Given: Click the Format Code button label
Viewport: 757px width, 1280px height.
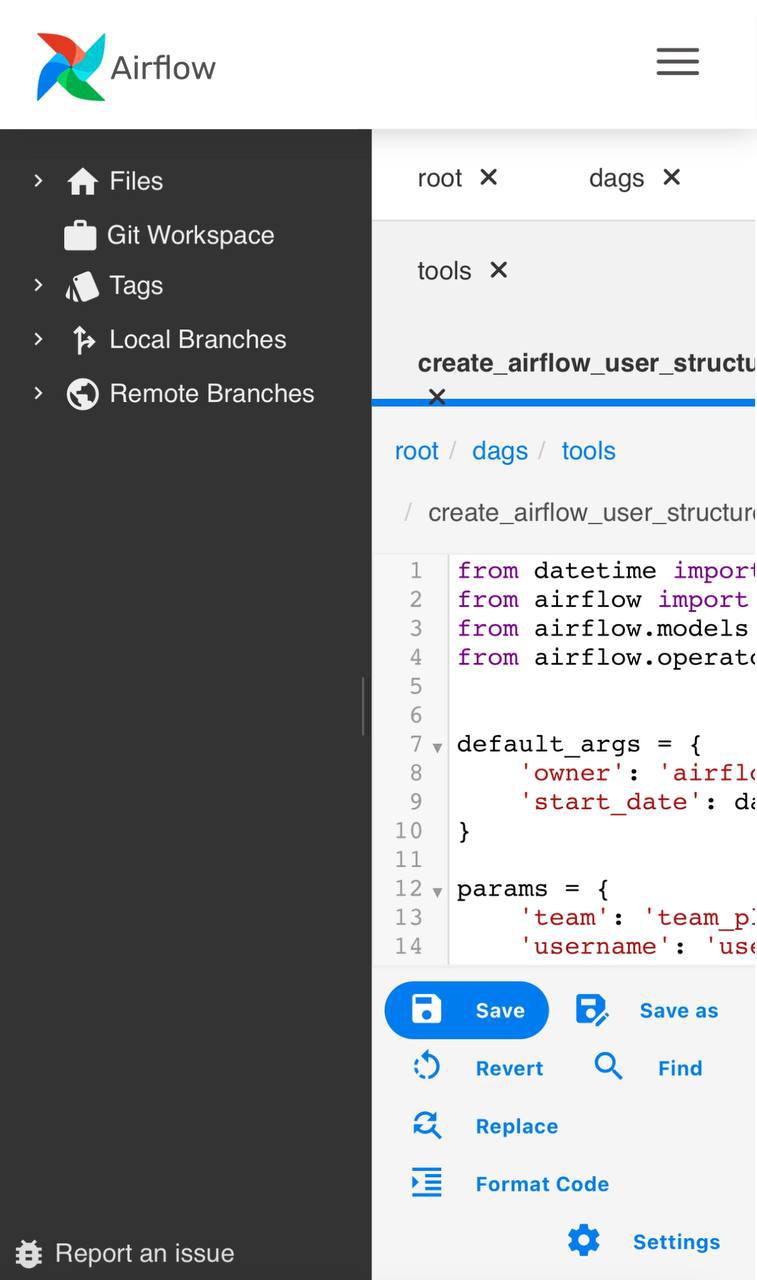Looking at the screenshot, I should (x=542, y=1184).
